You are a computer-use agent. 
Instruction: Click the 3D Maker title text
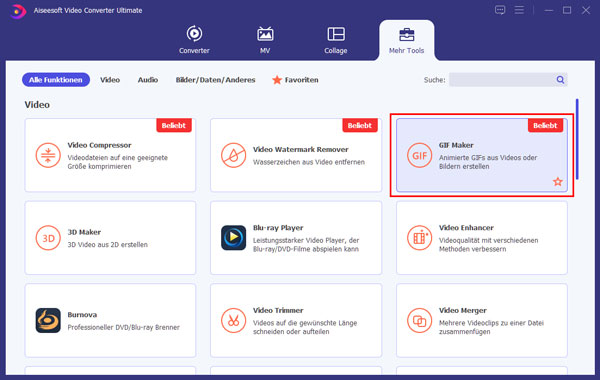(84, 232)
